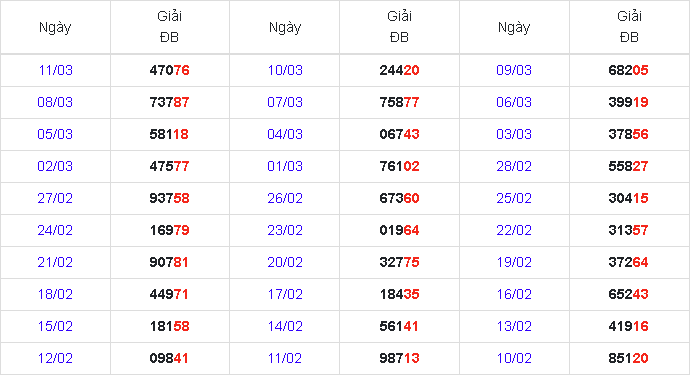Open the 28/02 date link
Screen dimensions: 690x375
click(x=514, y=166)
